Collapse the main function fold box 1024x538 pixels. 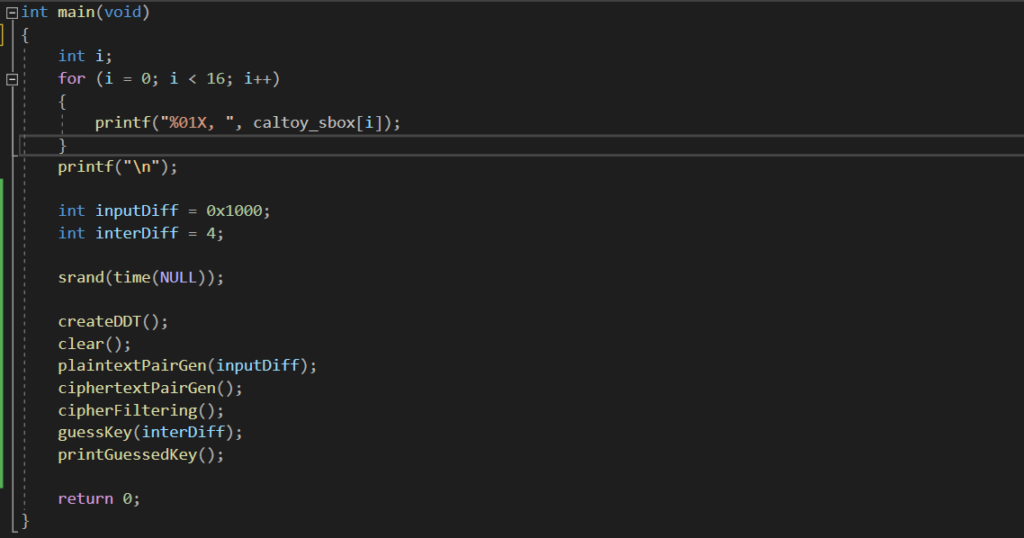[12, 12]
